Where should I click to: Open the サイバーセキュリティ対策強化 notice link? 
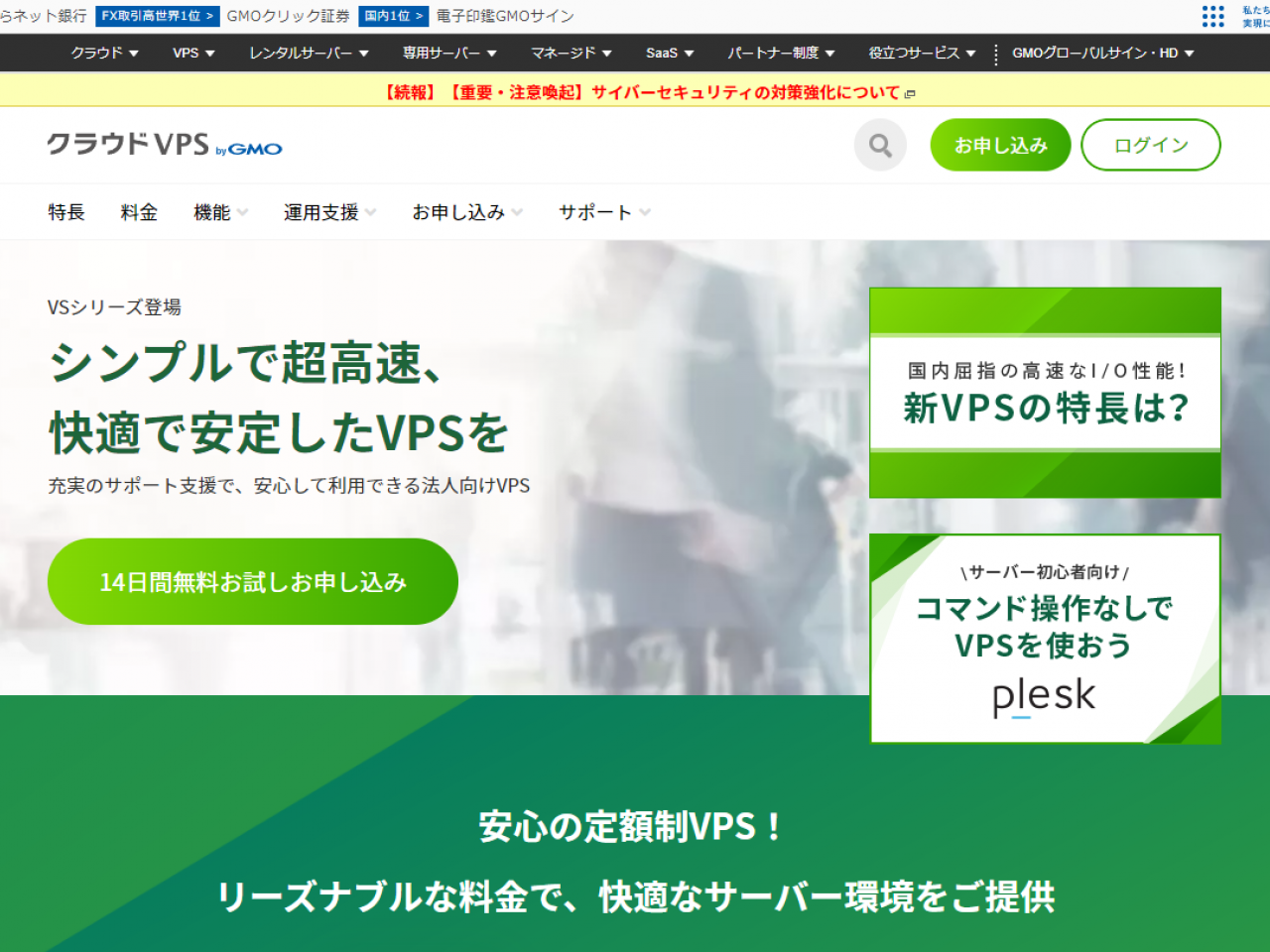(640, 91)
